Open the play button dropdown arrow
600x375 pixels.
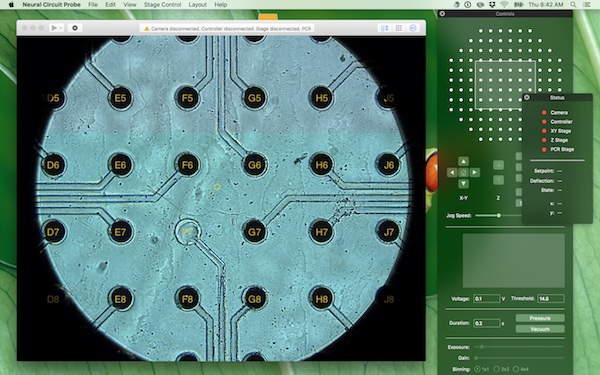(x=60, y=28)
